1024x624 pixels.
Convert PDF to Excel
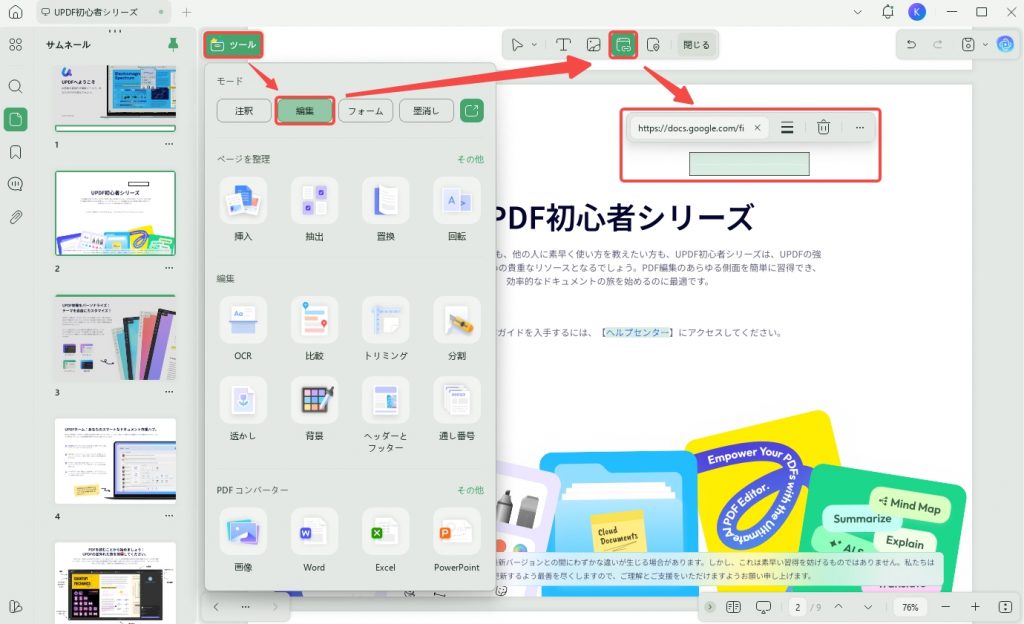point(385,540)
